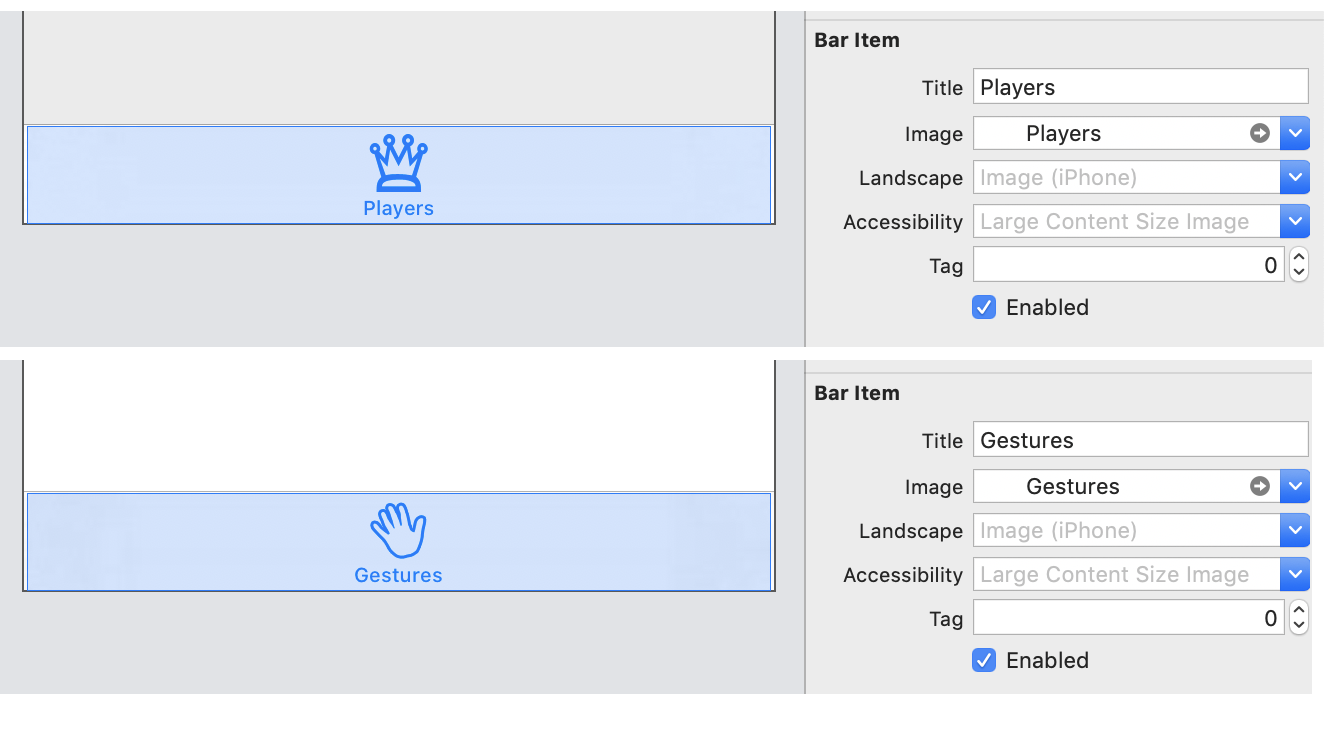The width and height of the screenshot is (1338, 739).
Task: Click the Players Tag stepper up arrow
Action: 1298,258
